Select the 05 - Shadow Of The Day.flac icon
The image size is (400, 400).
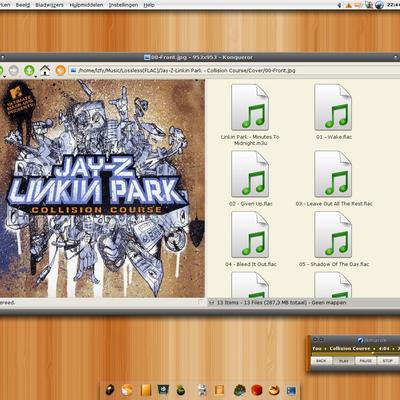pos(333,235)
